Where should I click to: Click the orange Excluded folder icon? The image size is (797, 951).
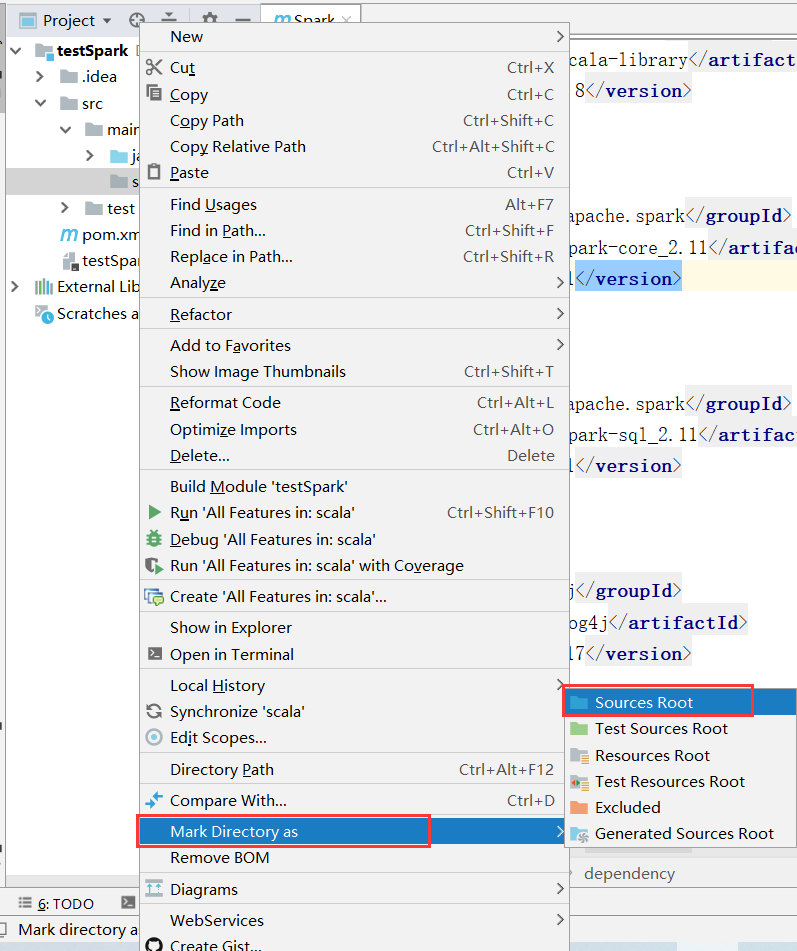(x=579, y=807)
